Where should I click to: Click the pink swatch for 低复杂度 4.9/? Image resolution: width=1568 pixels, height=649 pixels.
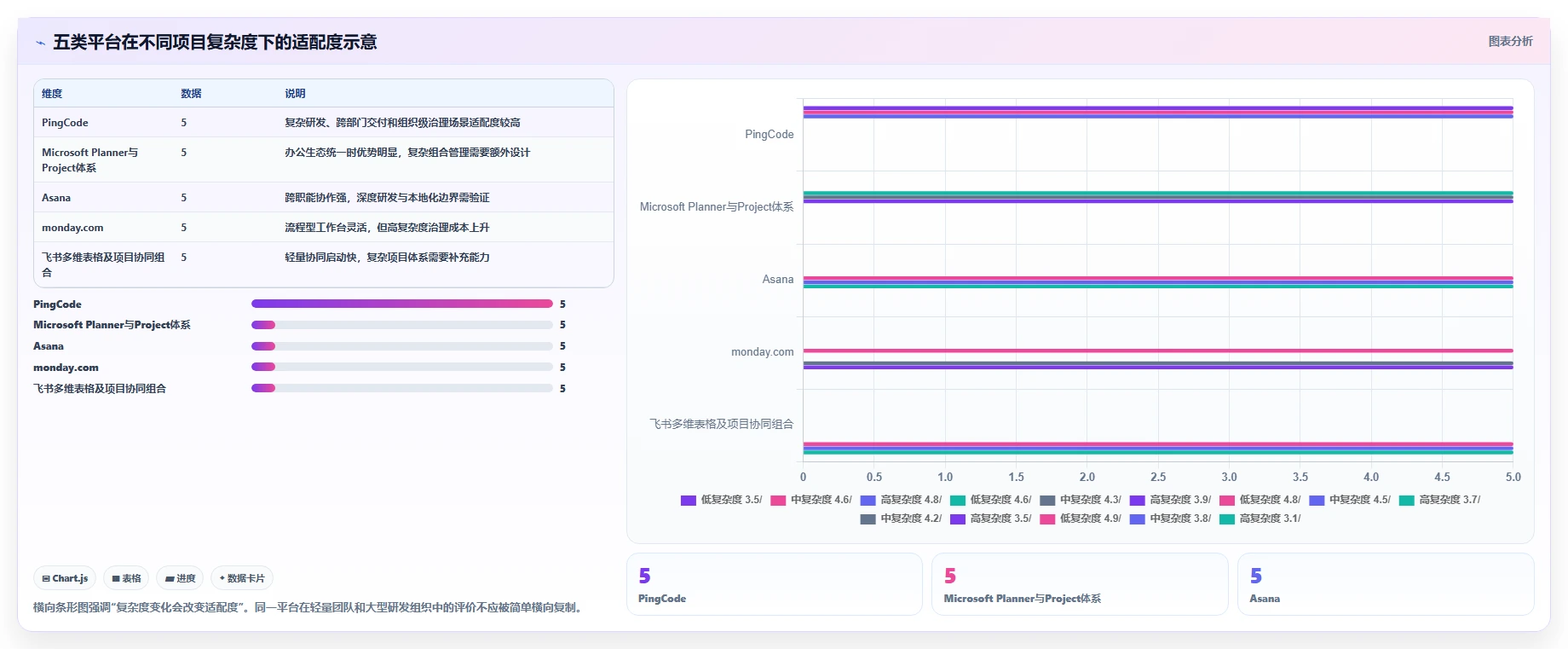click(x=1047, y=519)
